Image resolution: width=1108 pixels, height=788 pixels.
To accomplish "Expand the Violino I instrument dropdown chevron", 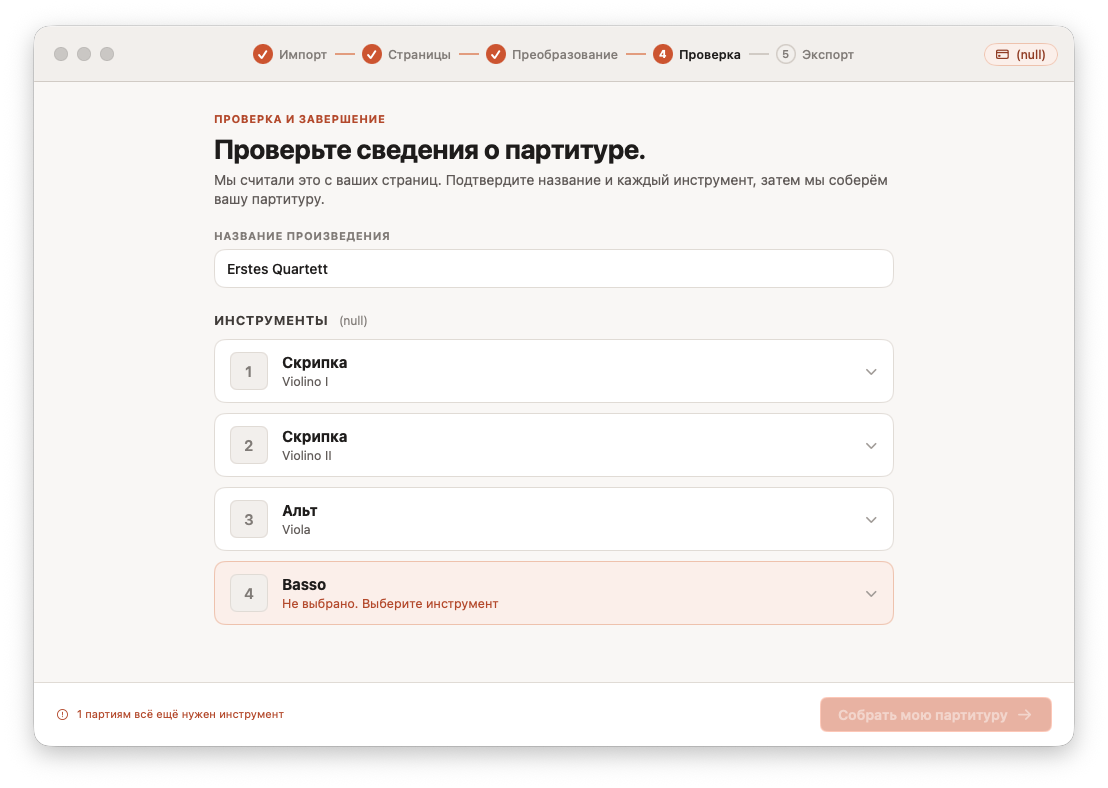I will point(871,372).
